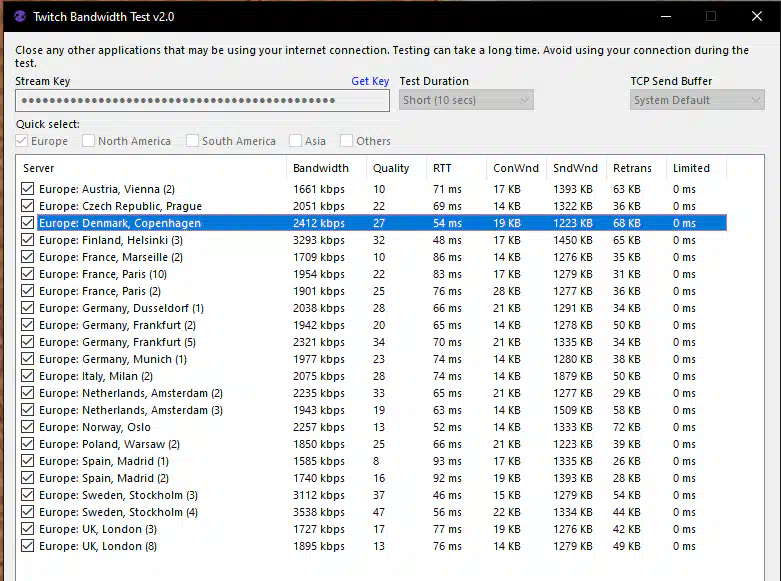Viewport: 781px width, 581px height.
Task: Click the Stream Key input field
Action: [202, 101]
